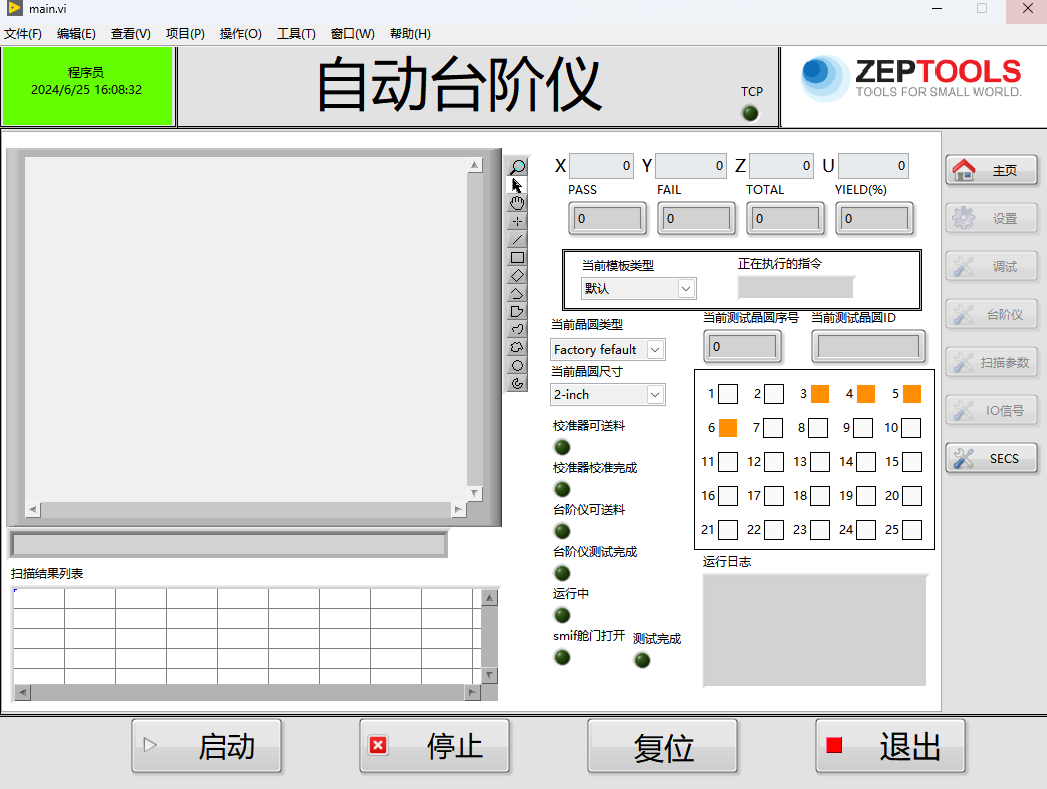
Task: Open the 当前模板类型 dropdown showing 默认
Action: point(638,288)
